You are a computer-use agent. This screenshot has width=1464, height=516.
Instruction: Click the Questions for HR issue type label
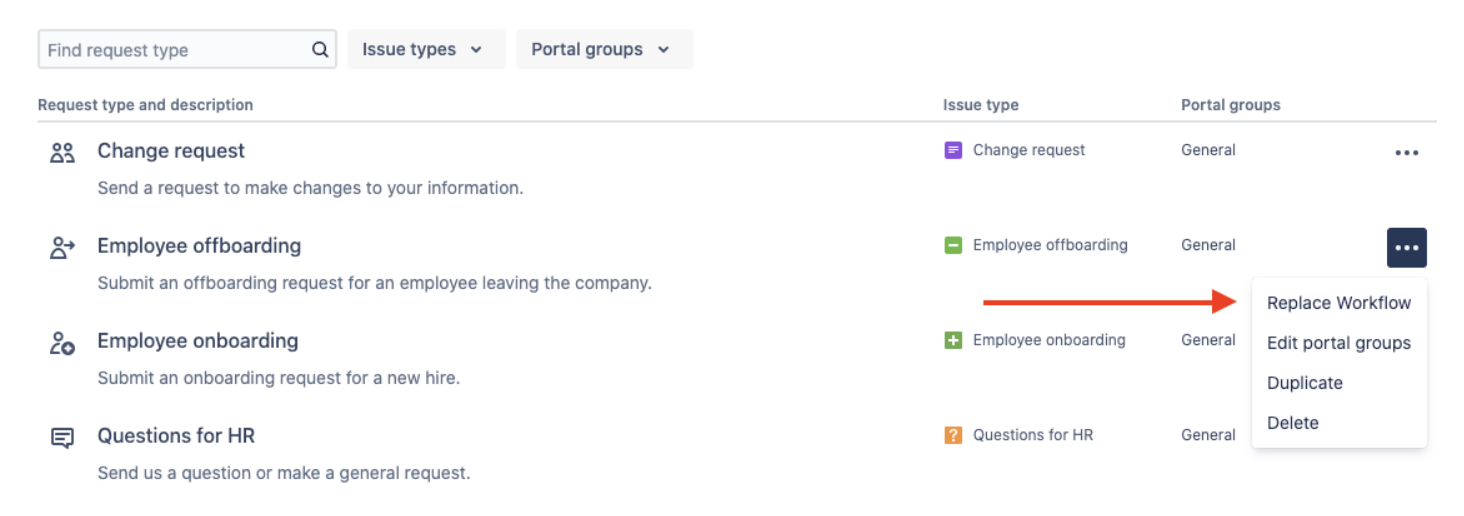[1033, 435]
